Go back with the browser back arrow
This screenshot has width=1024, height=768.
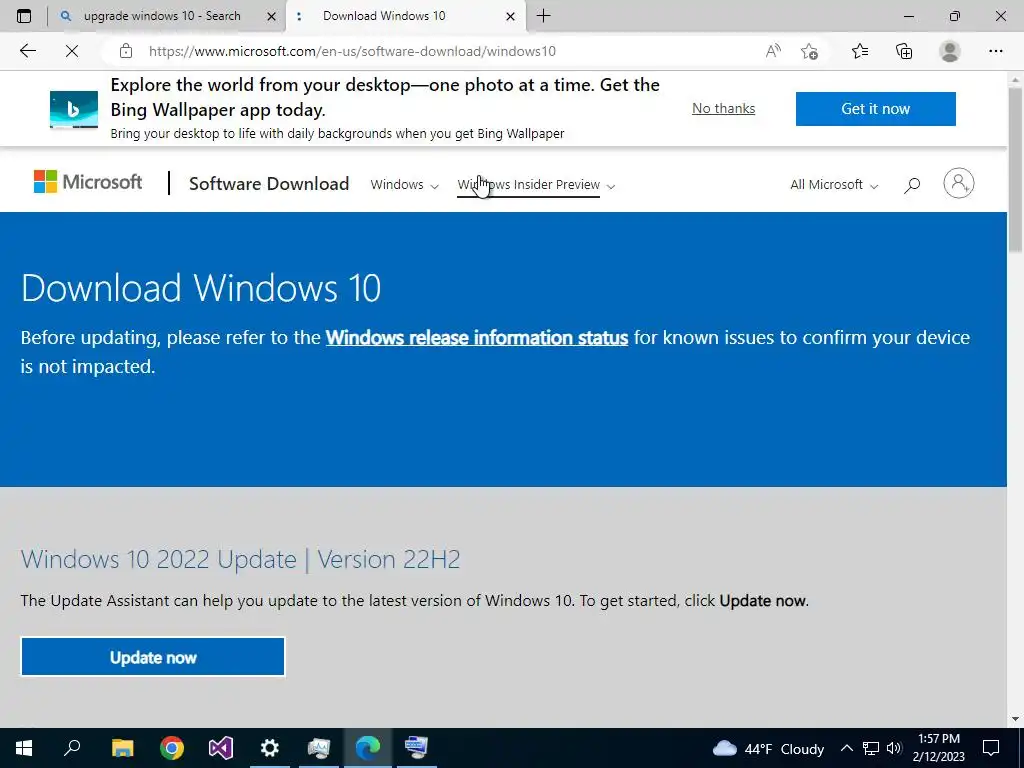(27, 51)
